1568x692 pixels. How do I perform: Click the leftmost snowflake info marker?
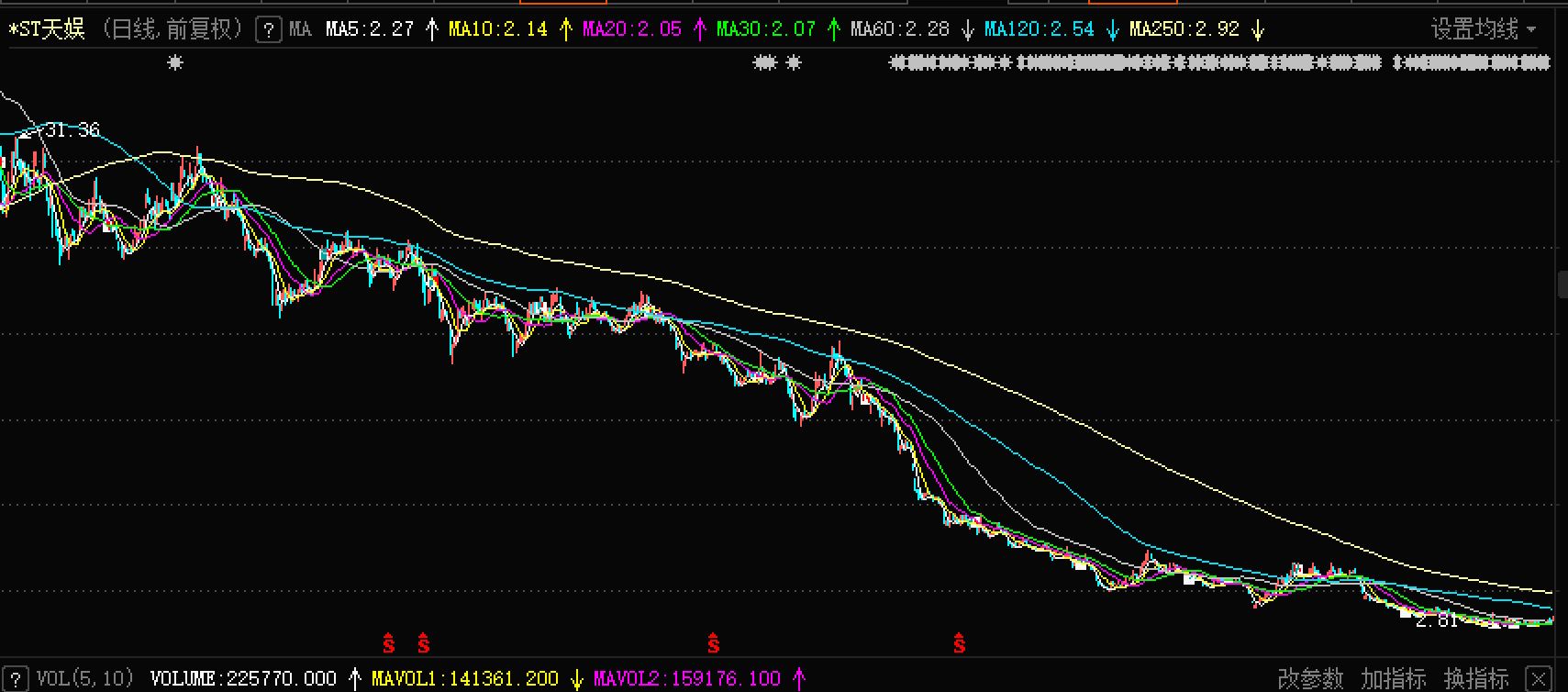click(x=175, y=62)
